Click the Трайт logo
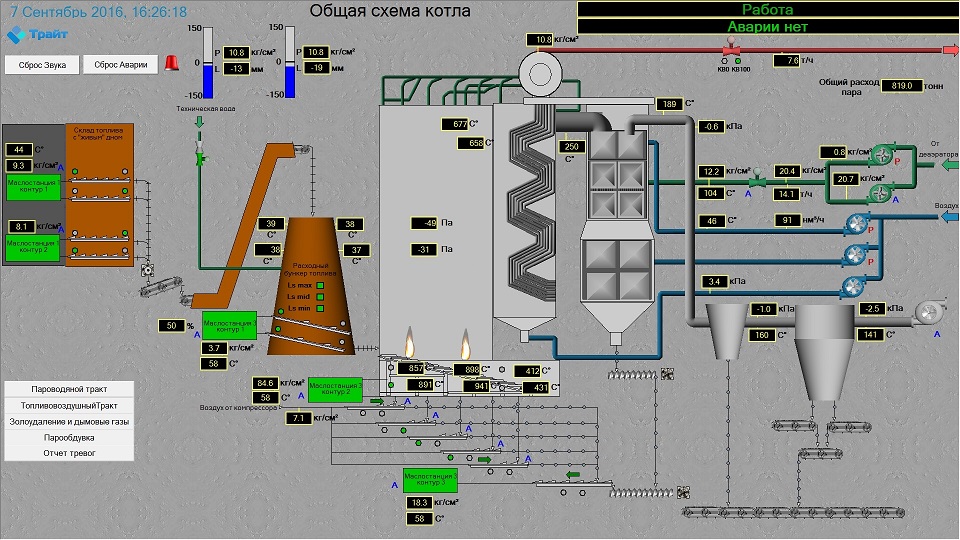The width and height of the screenshot is (960, 540). [37, 34]
